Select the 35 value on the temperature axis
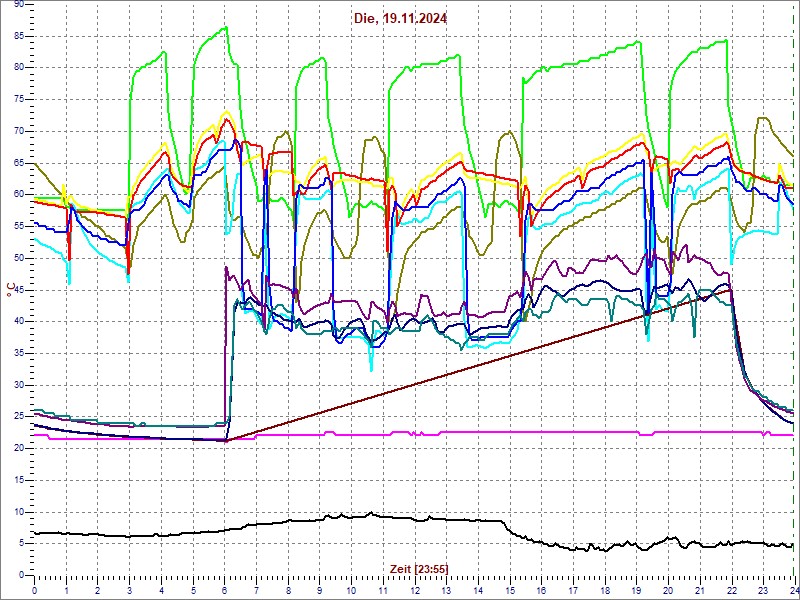The height and width of the screenshot is (600, 800). coord(18,353)
